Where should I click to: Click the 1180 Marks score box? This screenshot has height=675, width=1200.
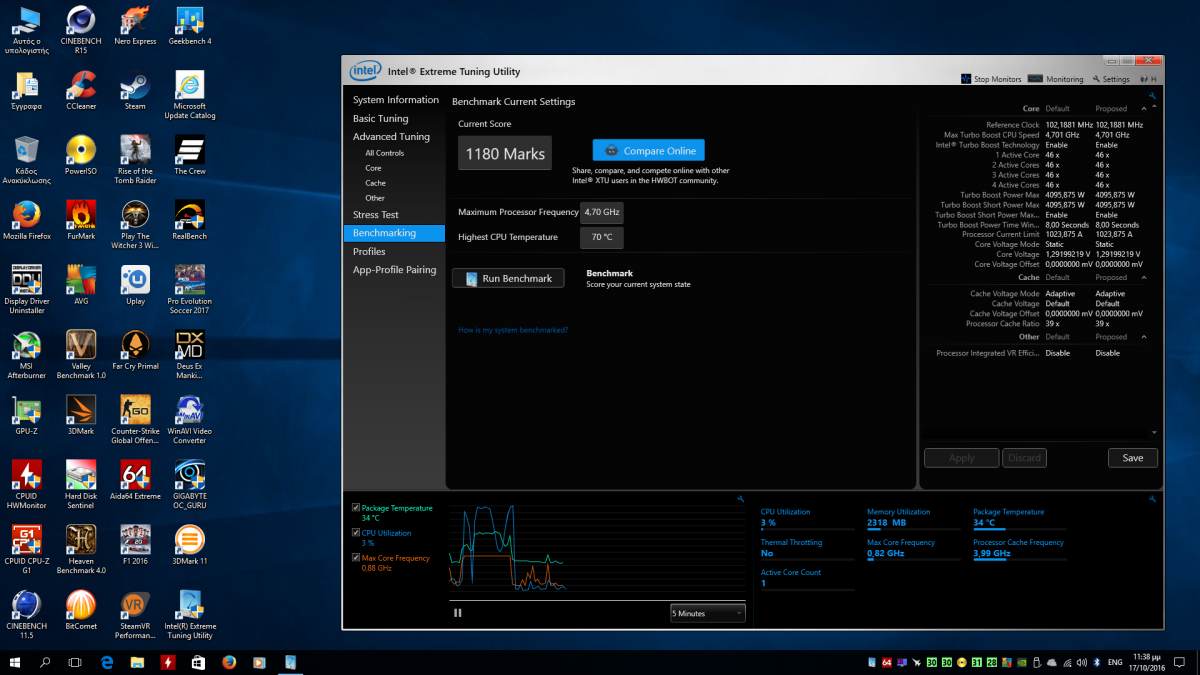click(x=505, y=154)
